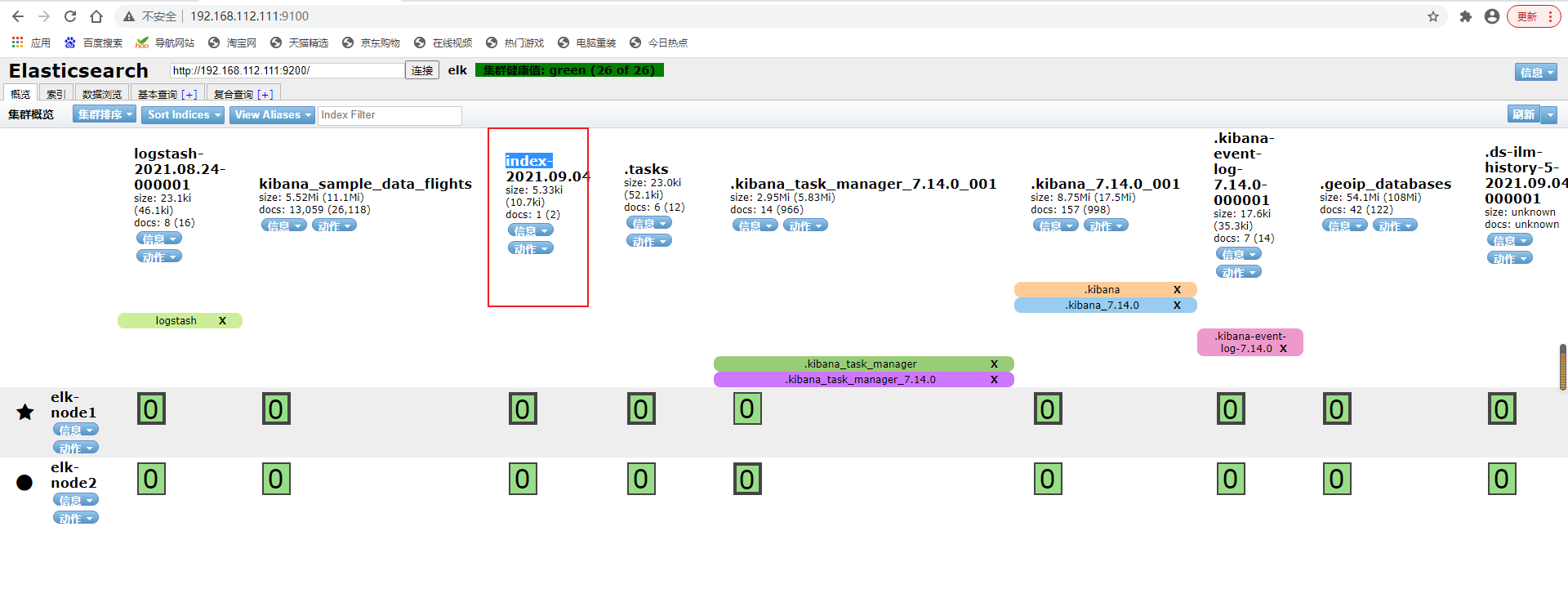Open the 信息 dropdown for node elk-node1
This screenshot has width=1568, height=598.
(76, 430)
